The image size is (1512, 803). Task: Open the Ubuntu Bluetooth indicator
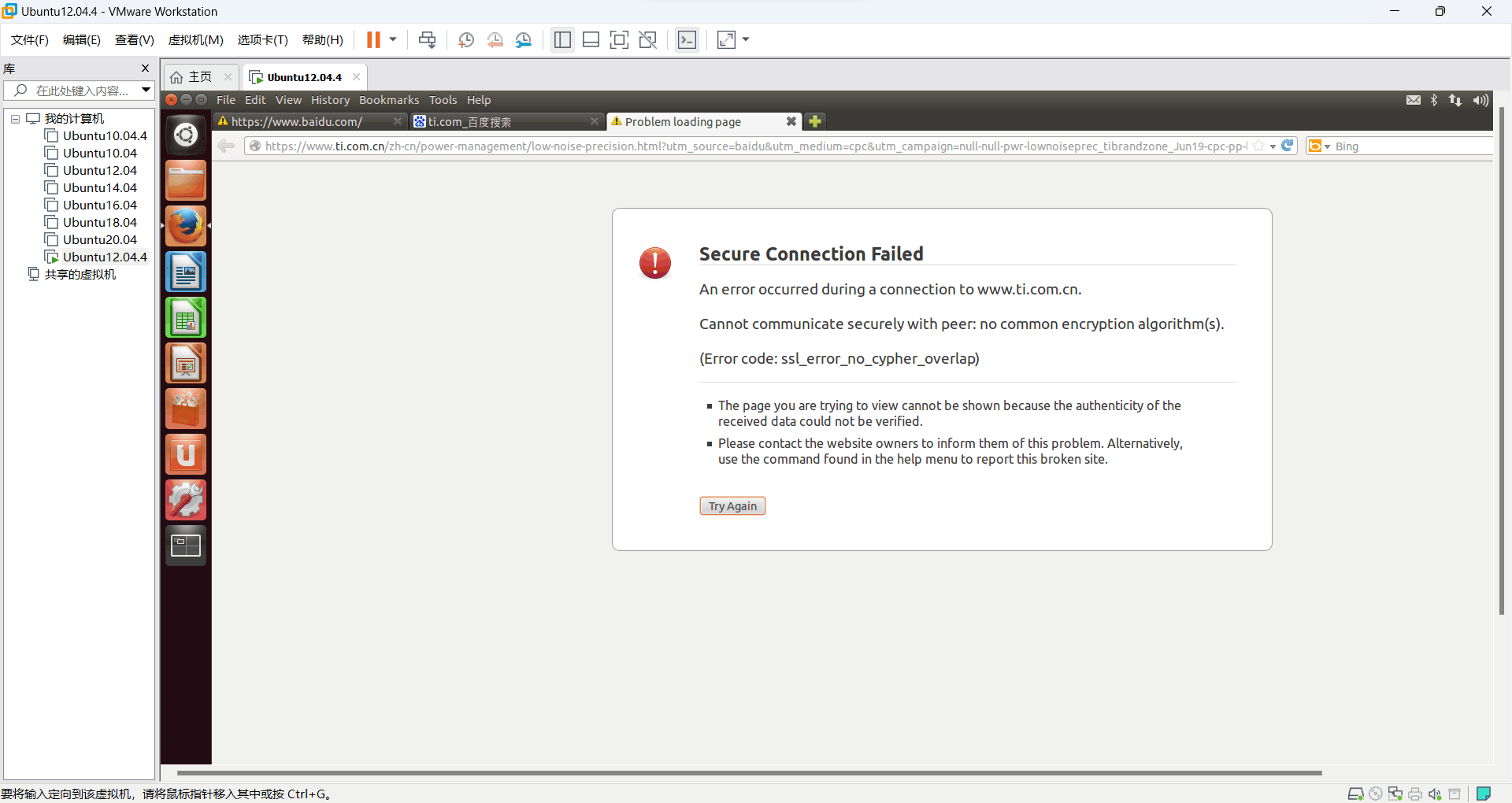1434,100
